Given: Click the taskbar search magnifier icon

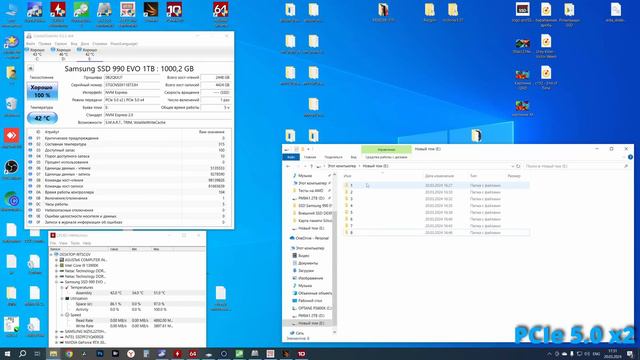Looking at the screenshot, I should click(x=22, y=353).
